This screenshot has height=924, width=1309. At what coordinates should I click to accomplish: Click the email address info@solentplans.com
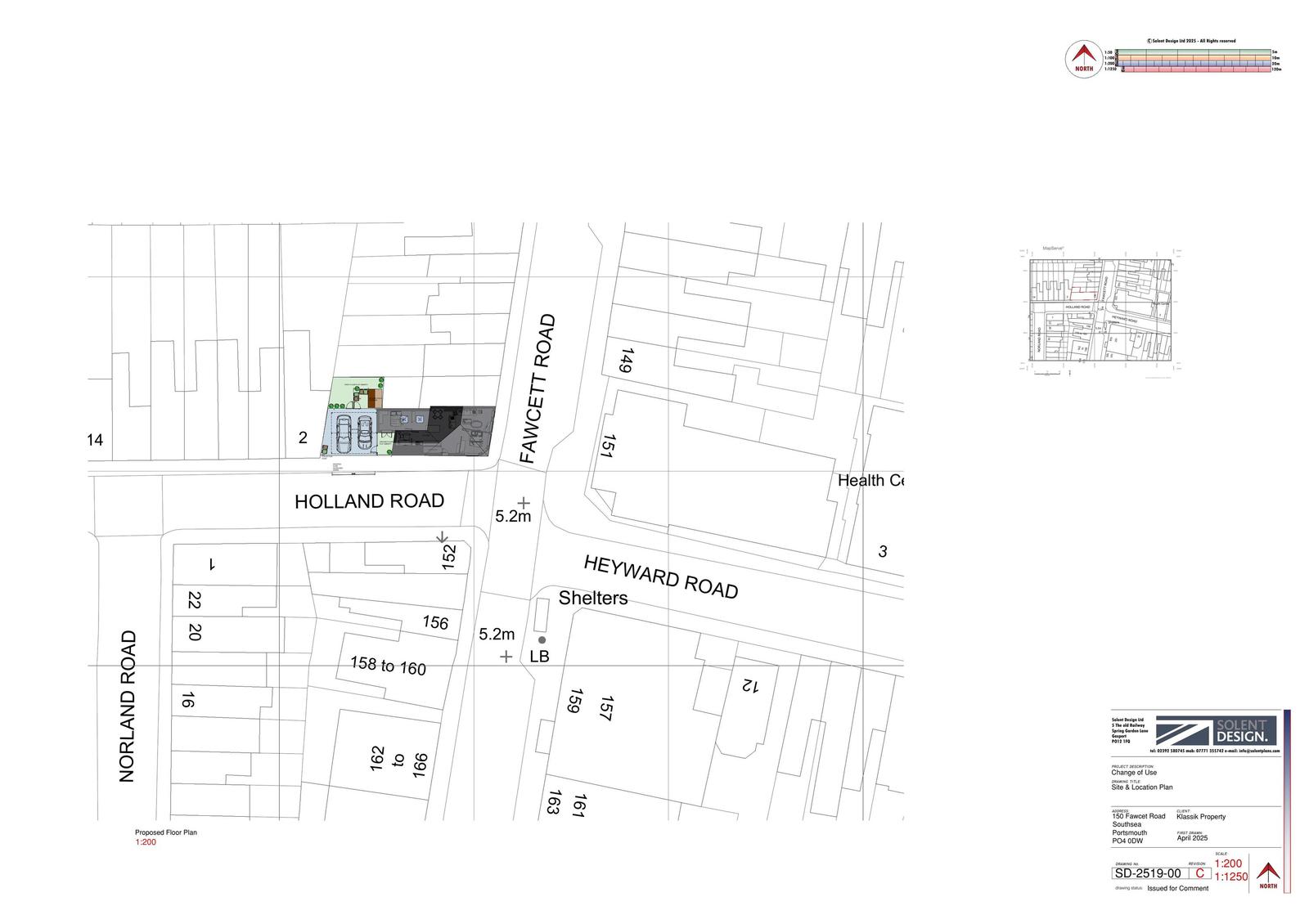pos(1258,751)
